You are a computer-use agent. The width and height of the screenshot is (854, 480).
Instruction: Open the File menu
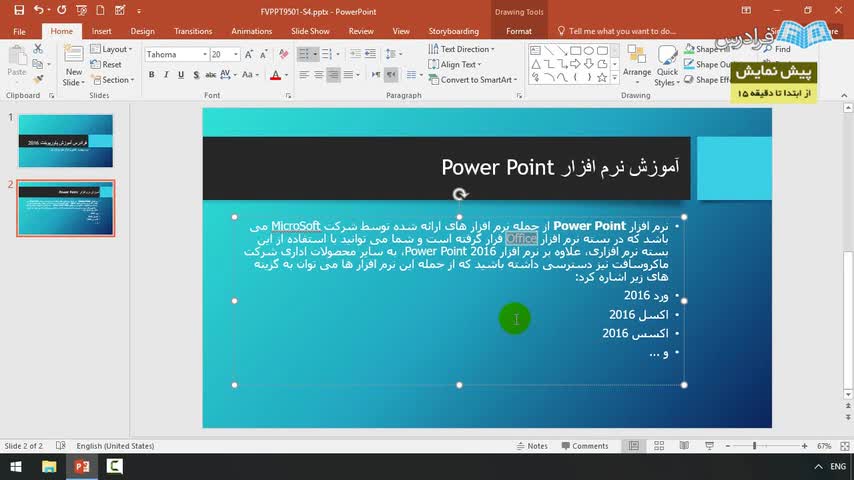pyautogui.click(x=19, y=31)
